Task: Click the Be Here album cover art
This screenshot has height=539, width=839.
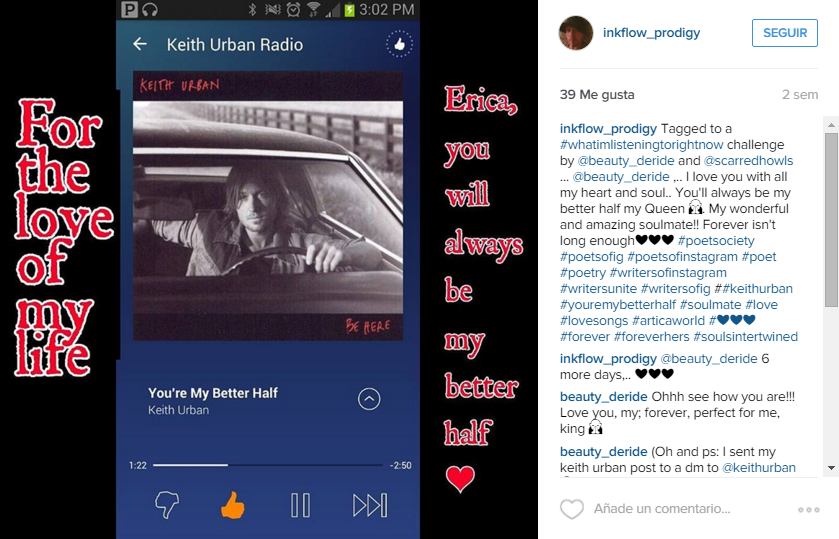Action: point(268,206)
